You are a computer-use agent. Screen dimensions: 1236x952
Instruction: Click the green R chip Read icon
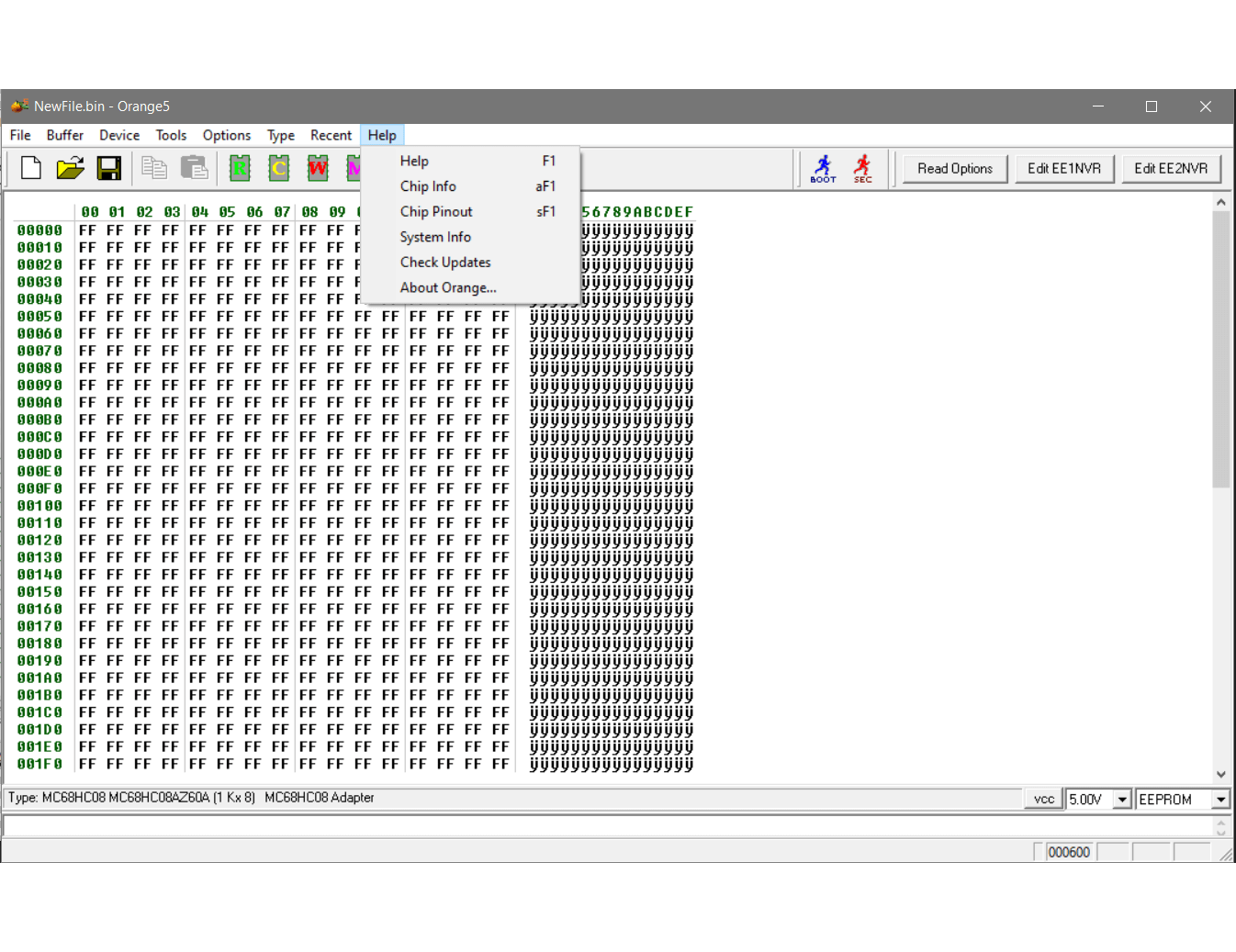240,168
